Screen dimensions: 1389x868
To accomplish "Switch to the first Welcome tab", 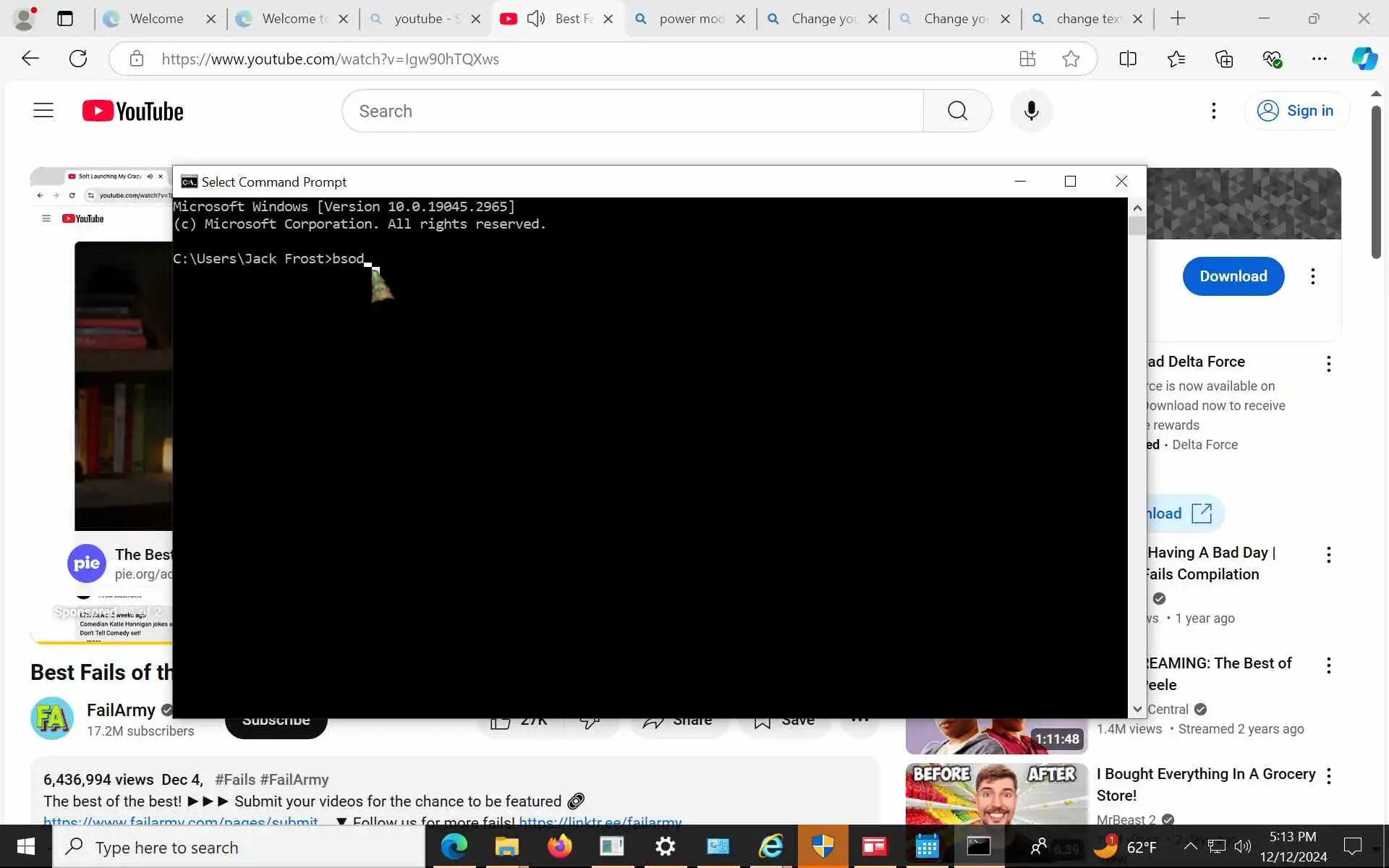I will tap(156, 19).
